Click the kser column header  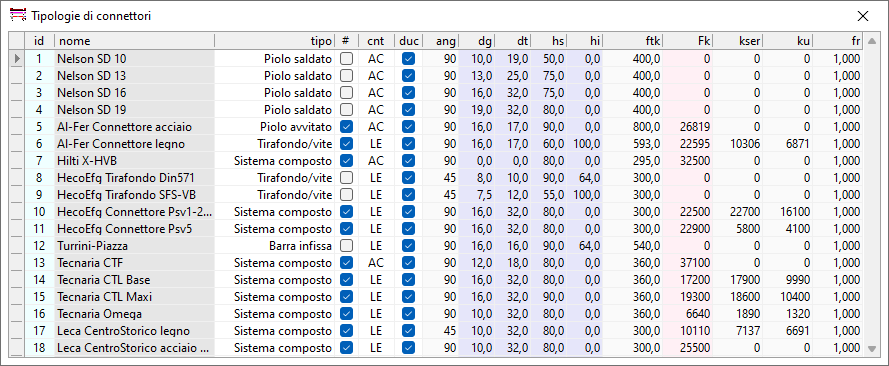[x=738, y=41]
